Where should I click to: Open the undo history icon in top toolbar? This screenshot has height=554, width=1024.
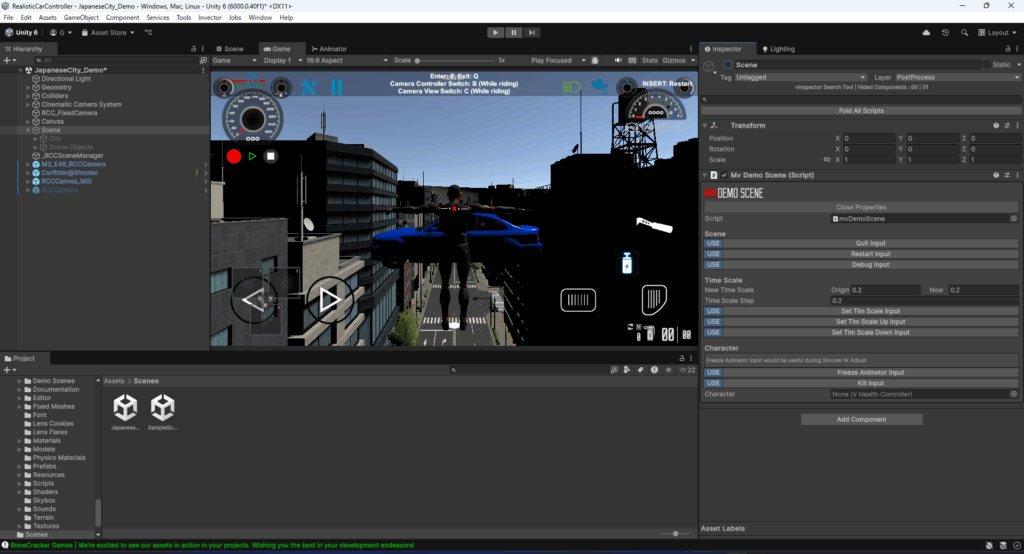[x=945, y=32]
